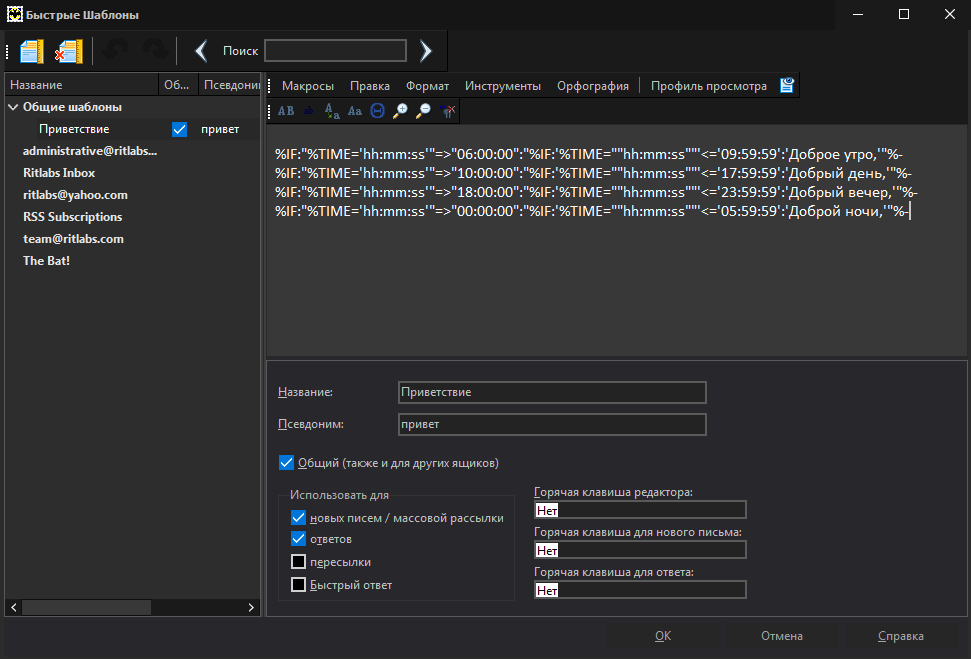Click the horizontal scrollbar thumb in template list
This screenshot has height=659, width=971.
point(87,608)
